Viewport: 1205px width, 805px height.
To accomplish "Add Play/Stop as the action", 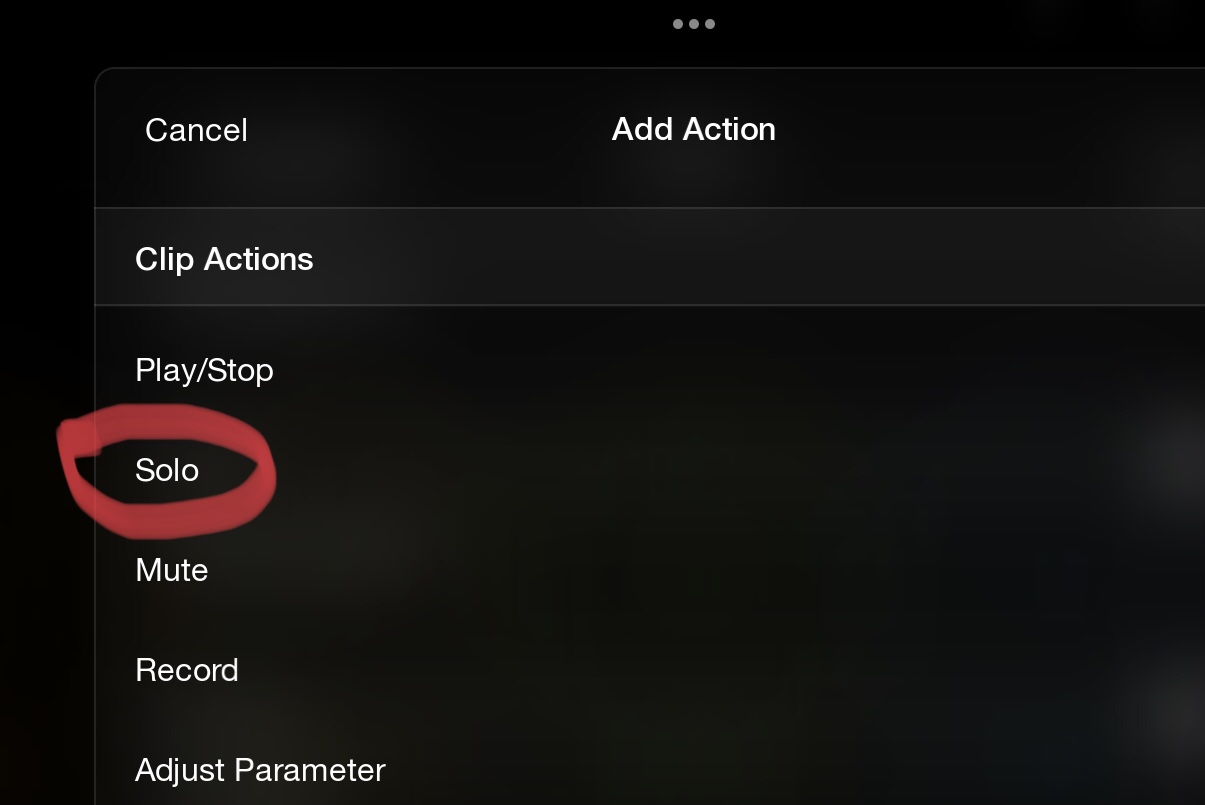I will 204,371.
